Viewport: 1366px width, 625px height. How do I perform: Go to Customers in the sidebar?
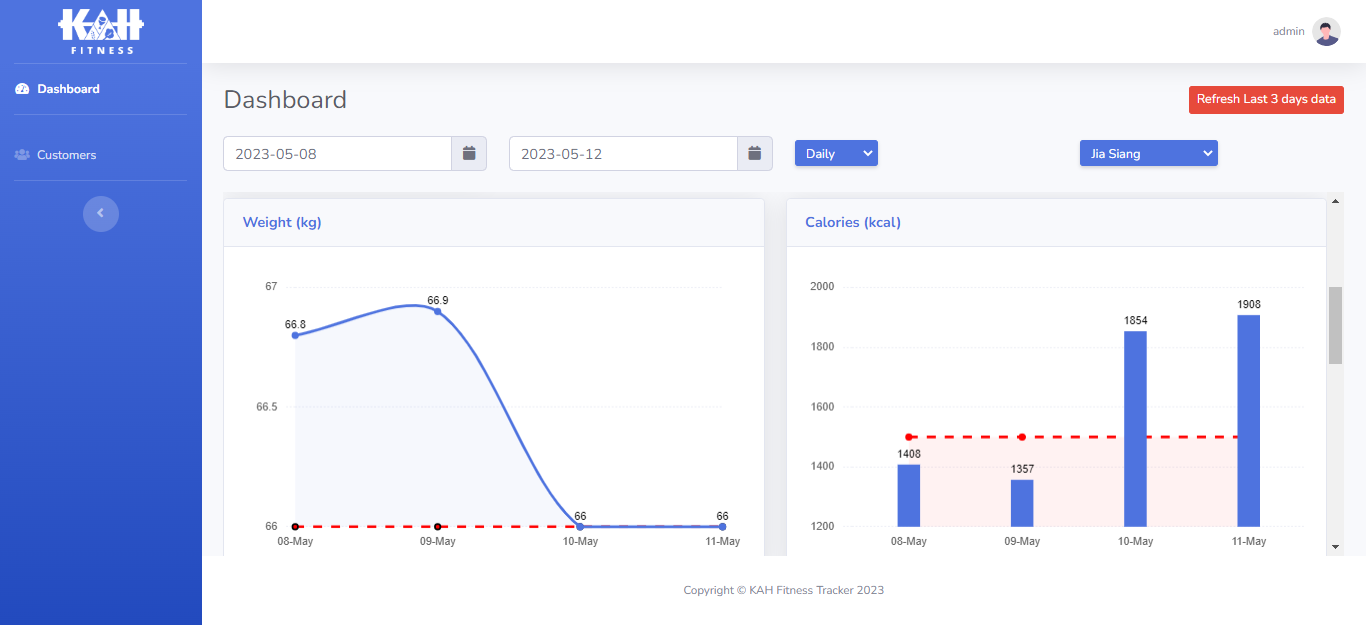(x=66, y=155)
